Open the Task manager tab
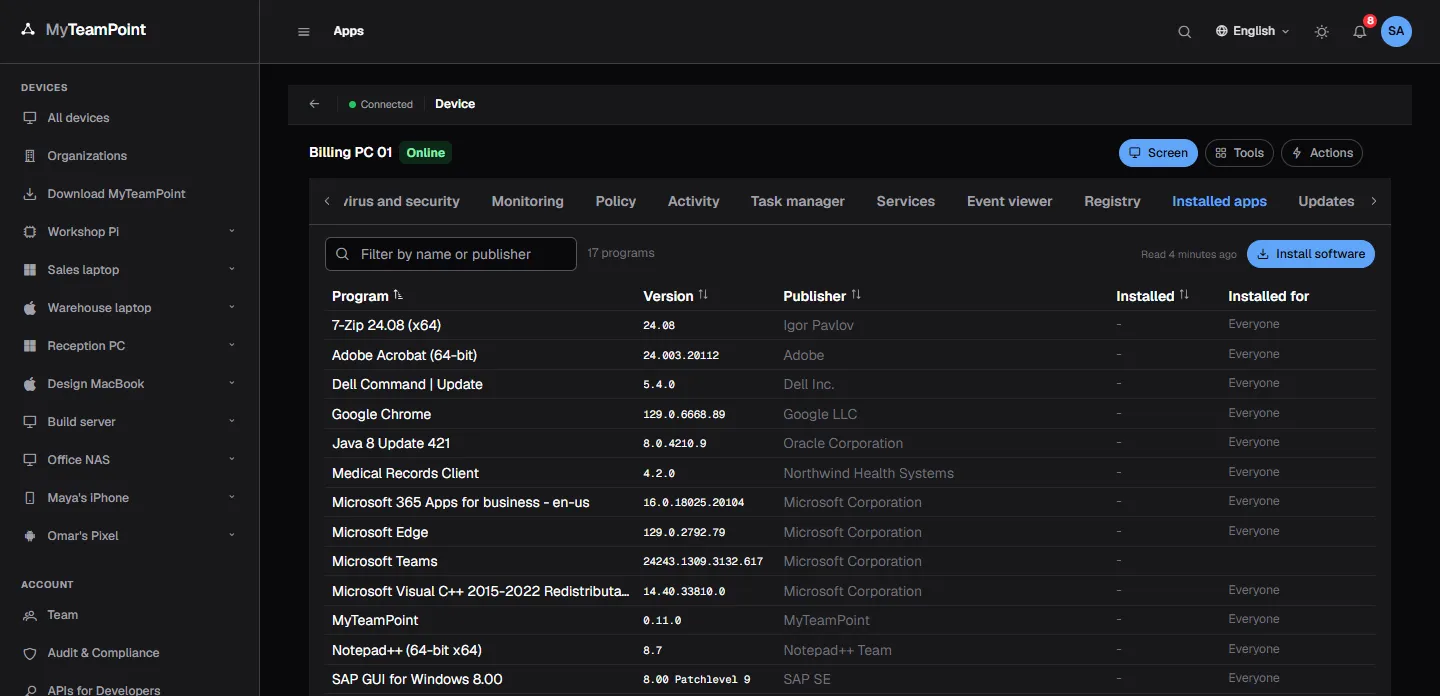The image size is (1440, 696). [798, 201]
